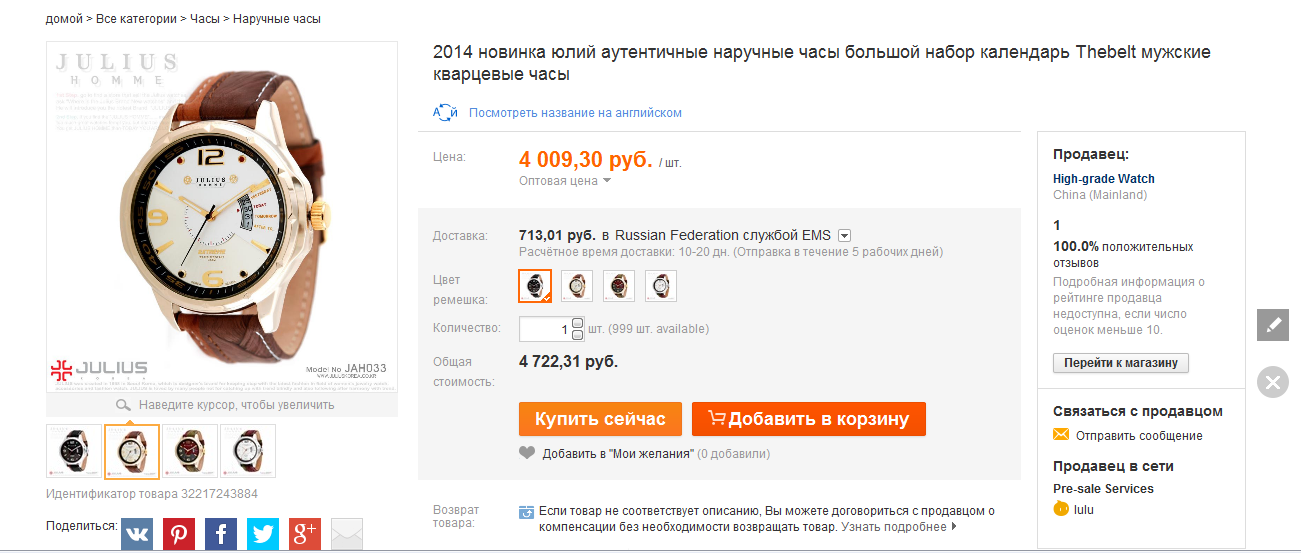Share this item on Facebook
Image resolution: width=1301 pixels, height=553 pixels.
[221, 534]
